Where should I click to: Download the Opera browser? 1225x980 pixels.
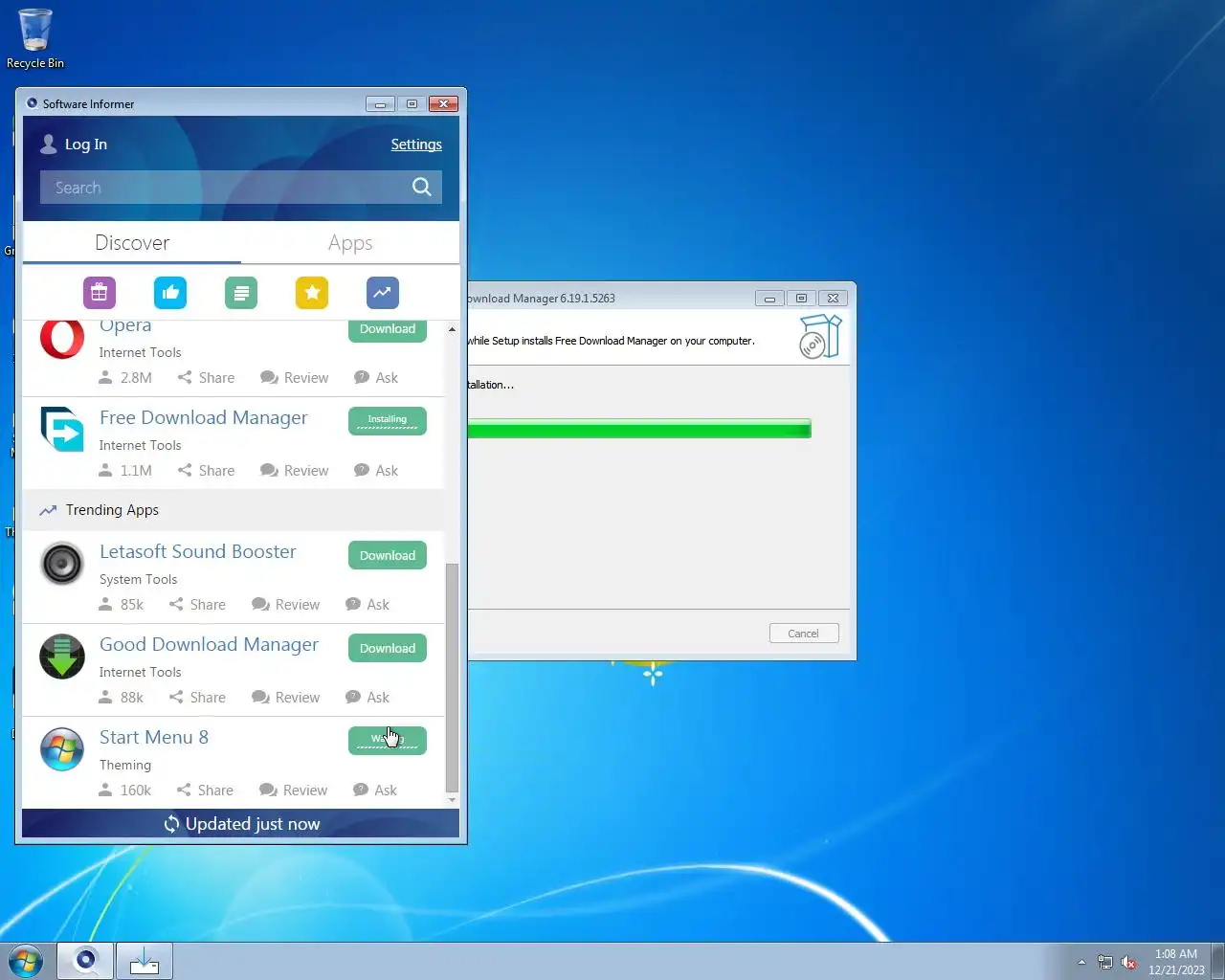(388, 330)
